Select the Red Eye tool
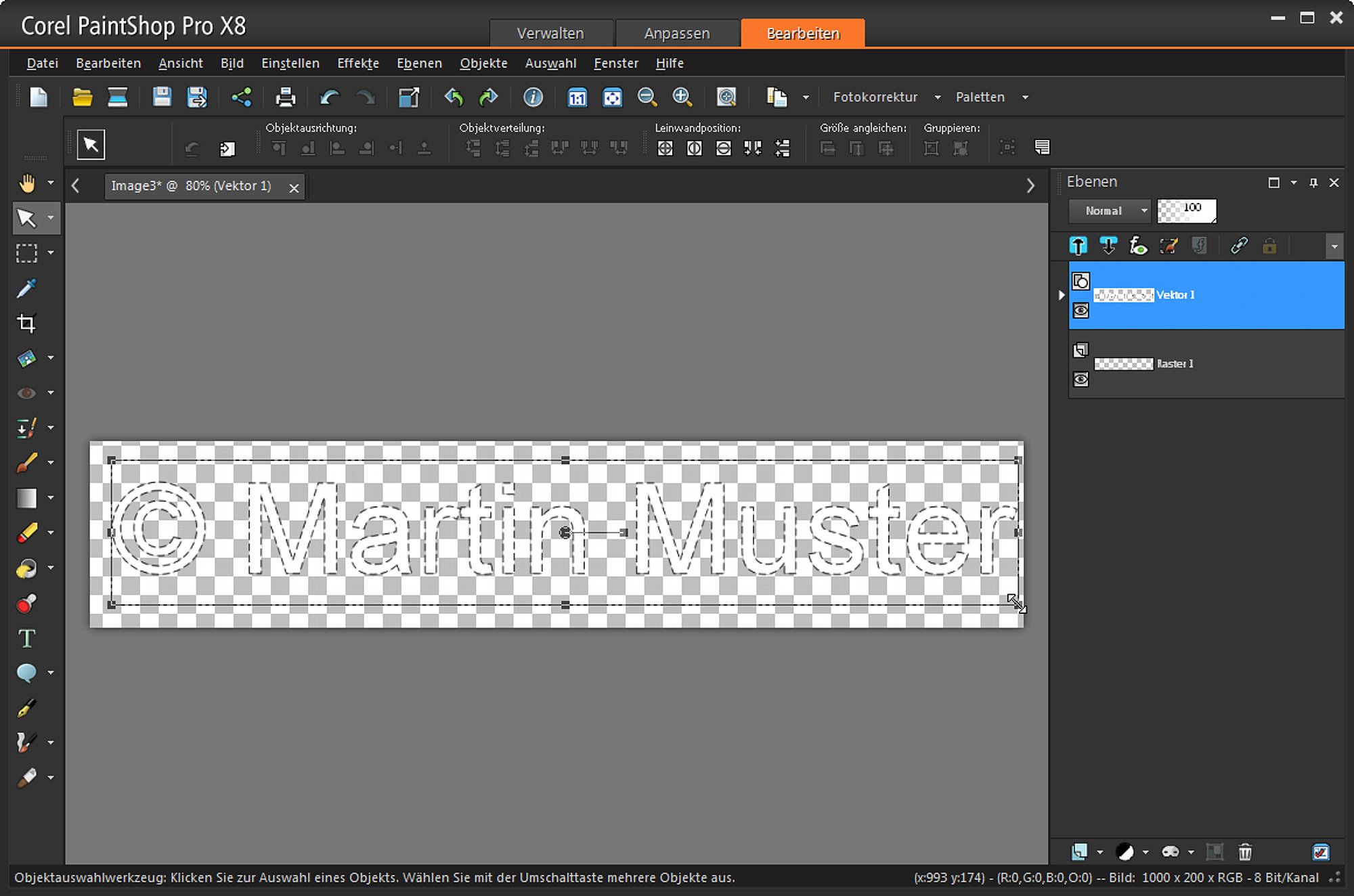1354x896 pixels. pyautogui.click(x=27, y=393)
